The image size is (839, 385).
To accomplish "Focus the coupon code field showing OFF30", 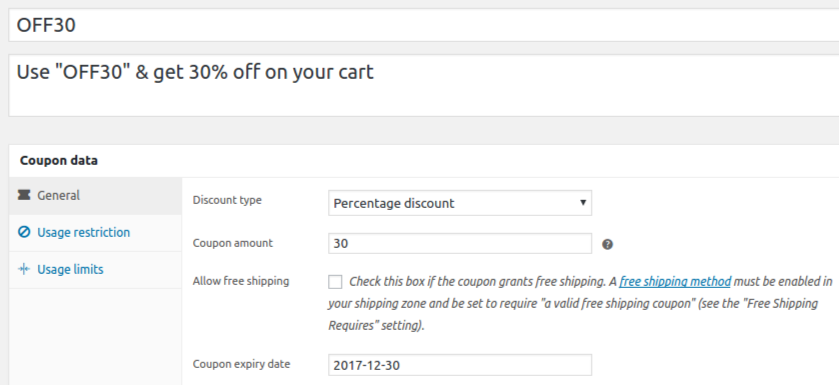I will [x=423, y=25].
